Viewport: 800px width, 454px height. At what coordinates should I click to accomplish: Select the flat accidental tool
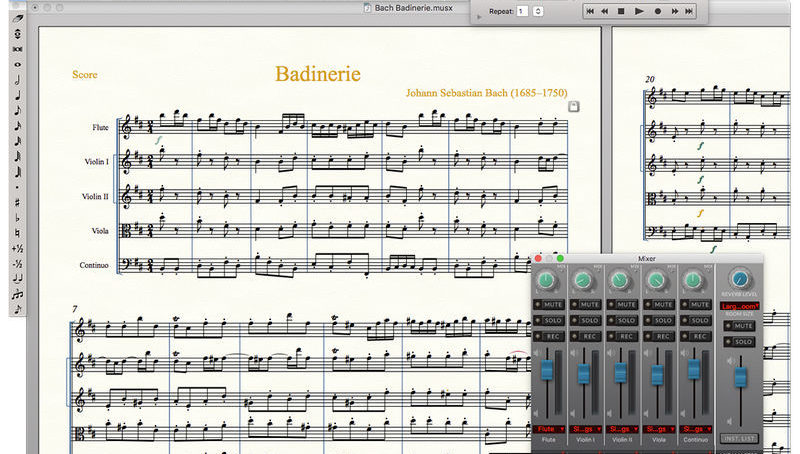click(x=17, y=218)
